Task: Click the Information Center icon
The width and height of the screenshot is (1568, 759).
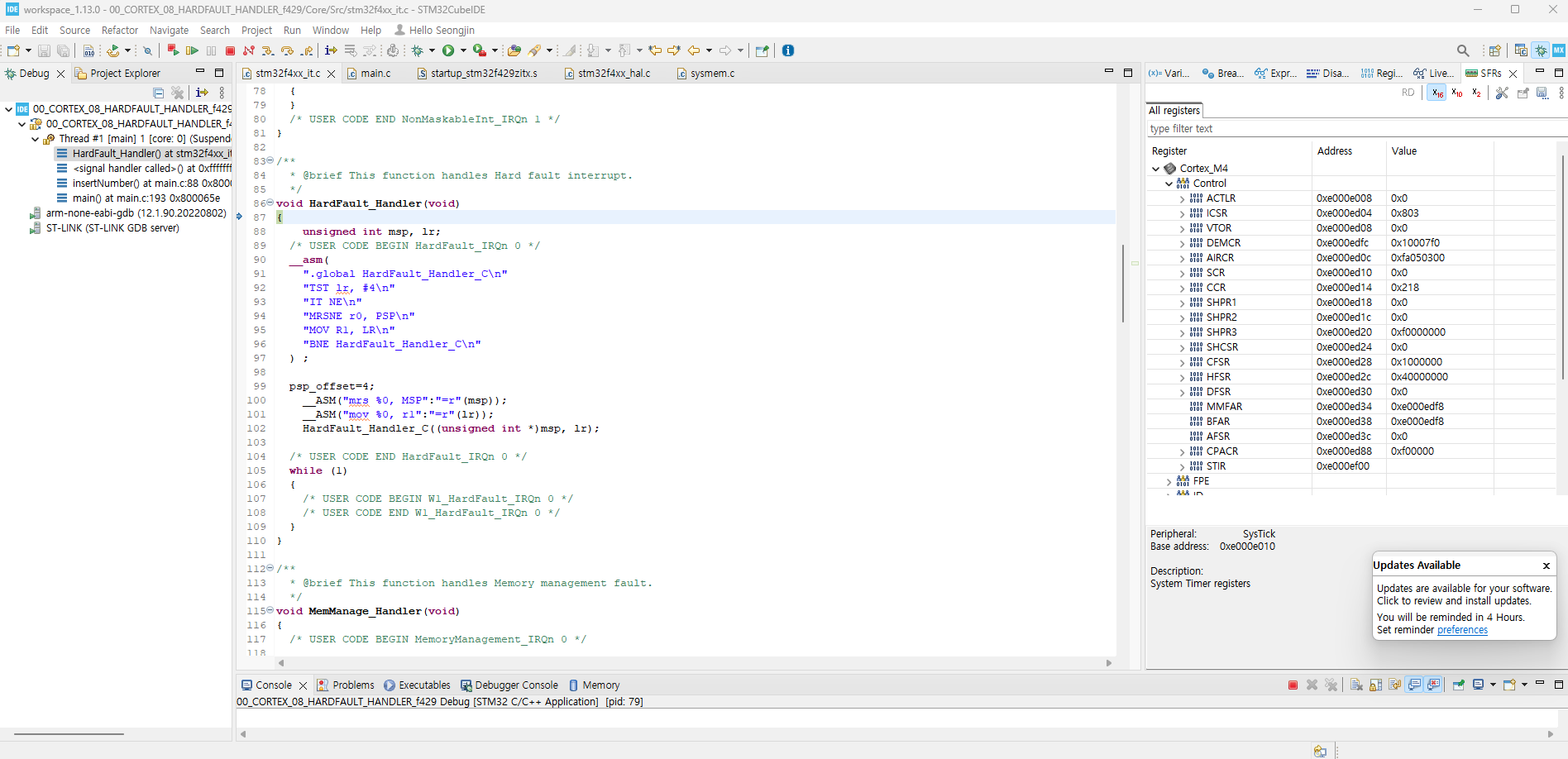Action: pyautogui.click(x=788, y=50)
